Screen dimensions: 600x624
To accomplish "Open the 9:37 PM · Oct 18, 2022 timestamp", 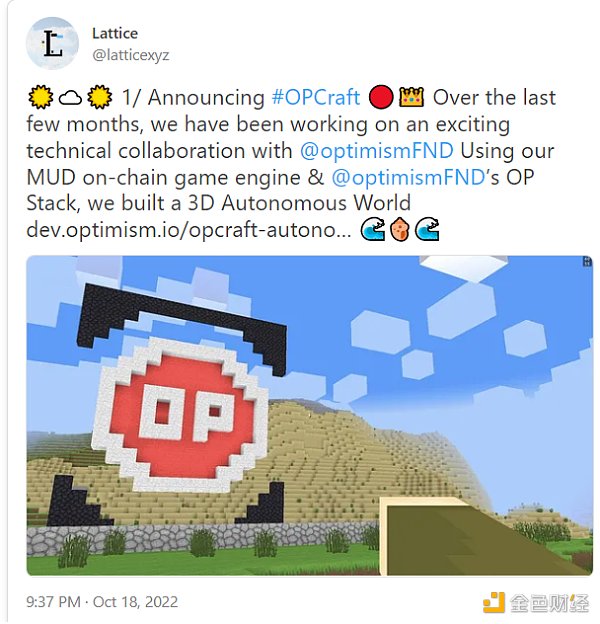I will click(102, 602).
